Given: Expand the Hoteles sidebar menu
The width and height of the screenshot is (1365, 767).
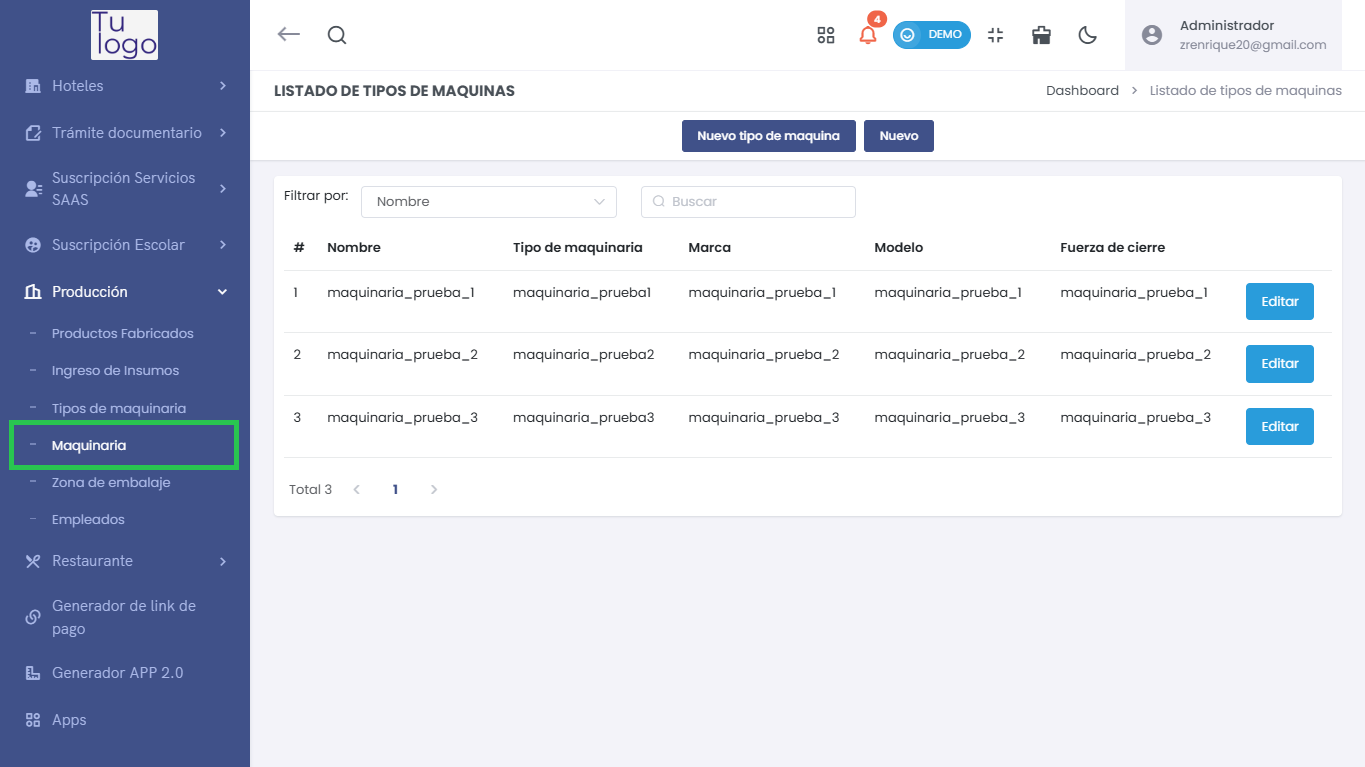Looking at the screenshot, I should (125, 86).
